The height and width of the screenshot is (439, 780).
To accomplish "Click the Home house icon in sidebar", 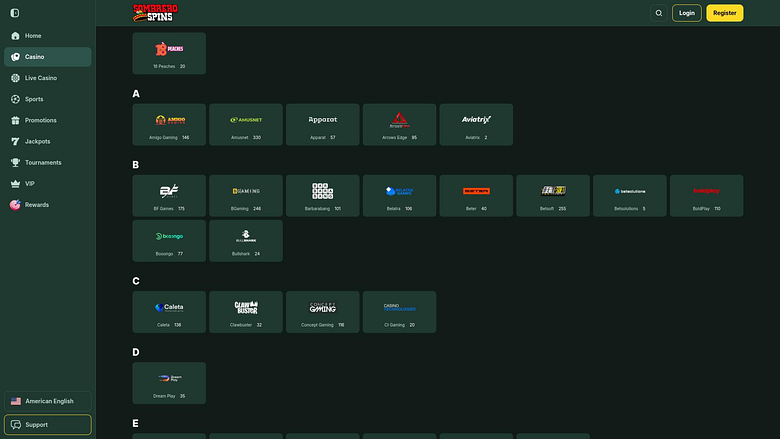I will click(15, 36).
